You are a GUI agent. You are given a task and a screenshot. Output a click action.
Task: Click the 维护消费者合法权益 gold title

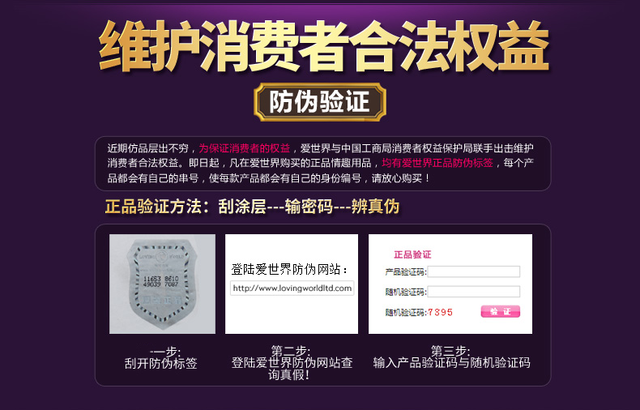click(x=324, y=46)
